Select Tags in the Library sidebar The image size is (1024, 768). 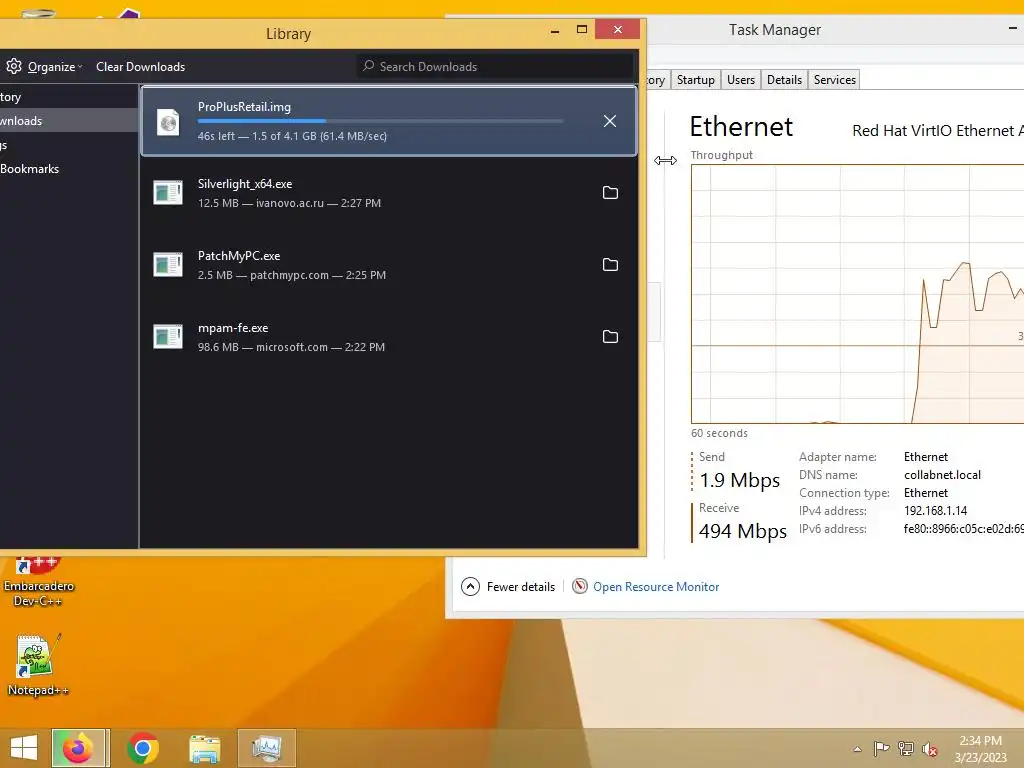(x=69, y=145)
